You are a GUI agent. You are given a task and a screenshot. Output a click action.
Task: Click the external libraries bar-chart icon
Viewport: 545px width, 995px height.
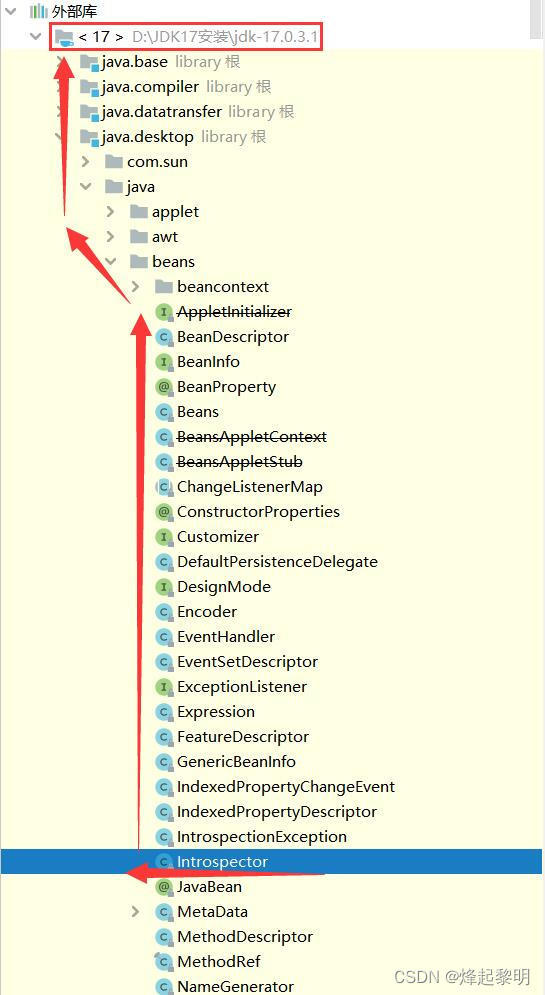pyautogui.click(x=39, y=11)
